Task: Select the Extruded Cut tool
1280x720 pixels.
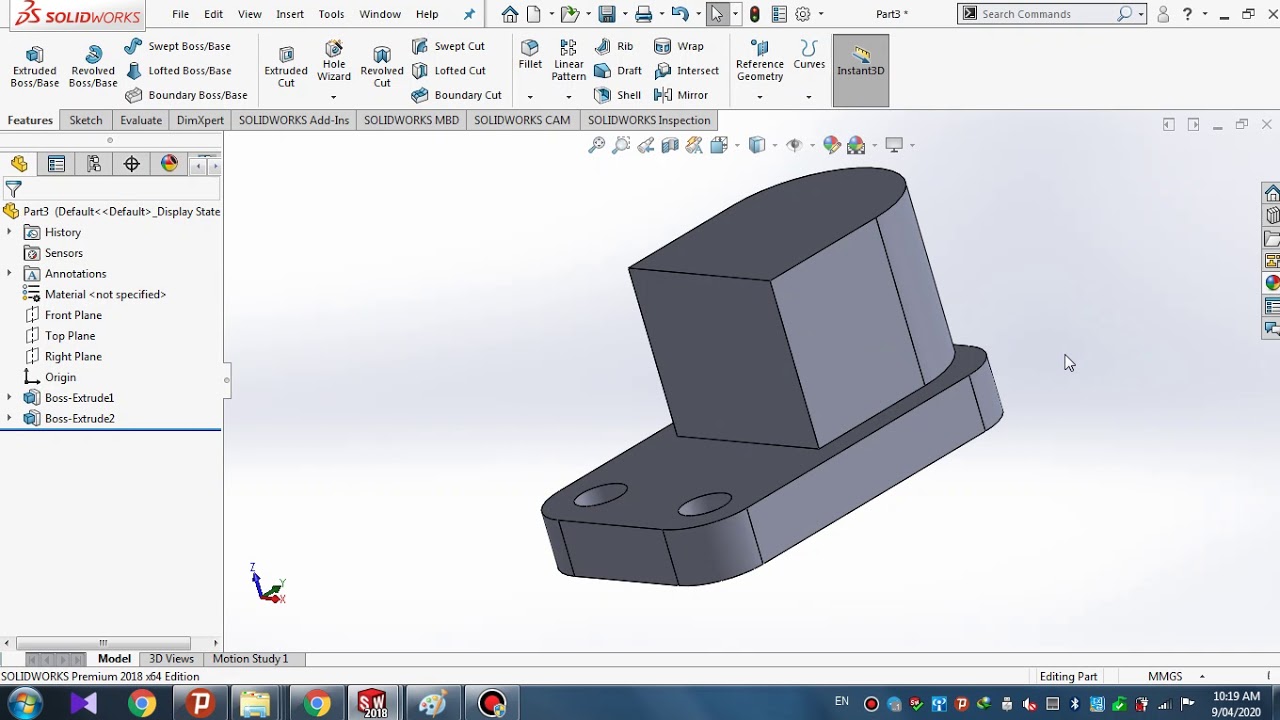Action: pyautogui.click(x=286, y=67)
